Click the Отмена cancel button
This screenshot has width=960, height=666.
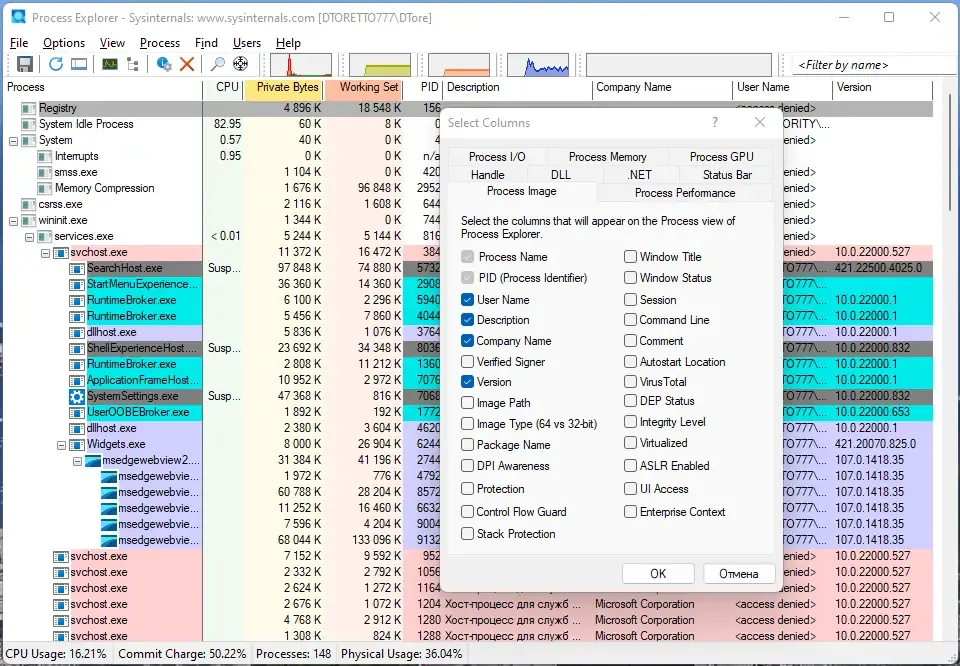coord(739,574)
